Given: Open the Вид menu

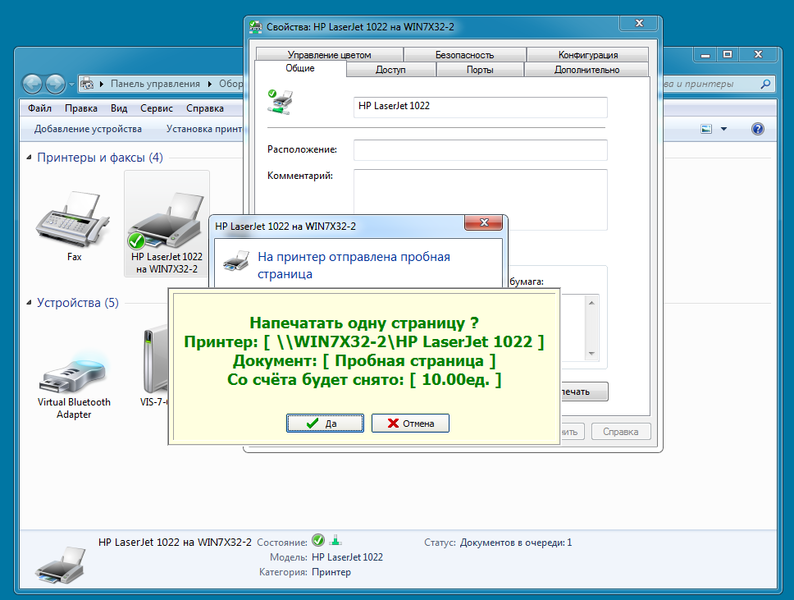Looking at the screenshot, I should 119,108.
